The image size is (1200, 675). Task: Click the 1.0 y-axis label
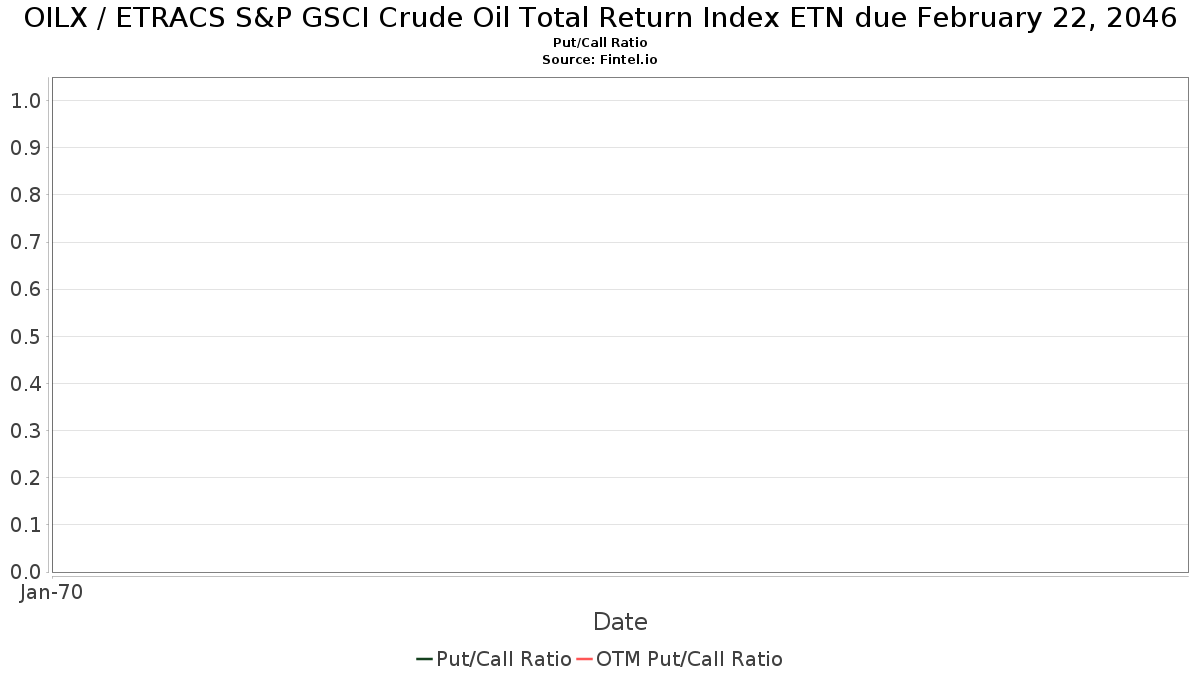point(25,100)
